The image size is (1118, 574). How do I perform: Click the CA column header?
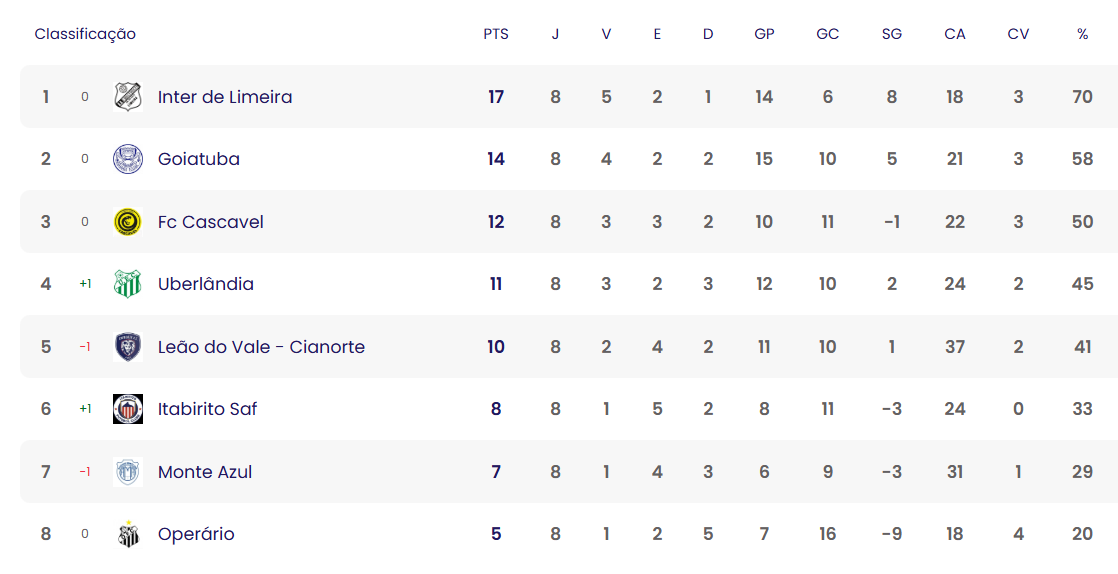(955, 34)
